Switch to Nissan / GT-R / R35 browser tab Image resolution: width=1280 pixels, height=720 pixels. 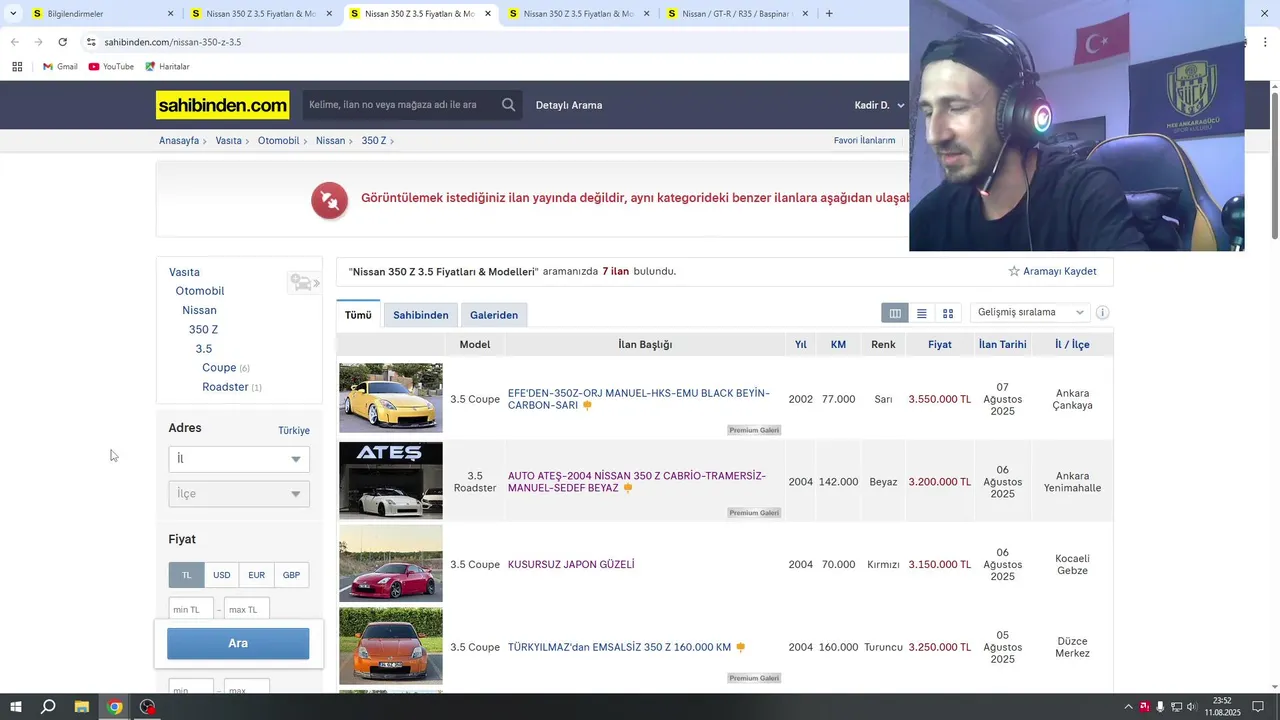coord(736,14)
